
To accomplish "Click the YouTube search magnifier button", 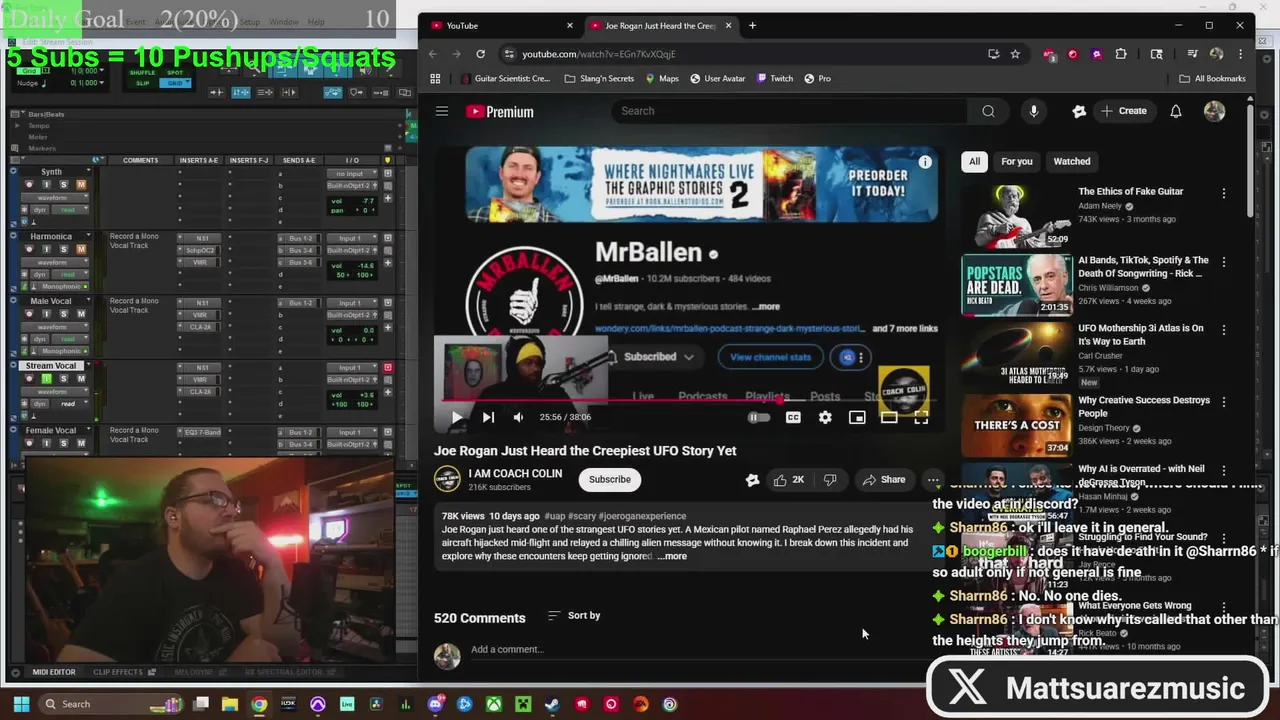I will 988,111.
